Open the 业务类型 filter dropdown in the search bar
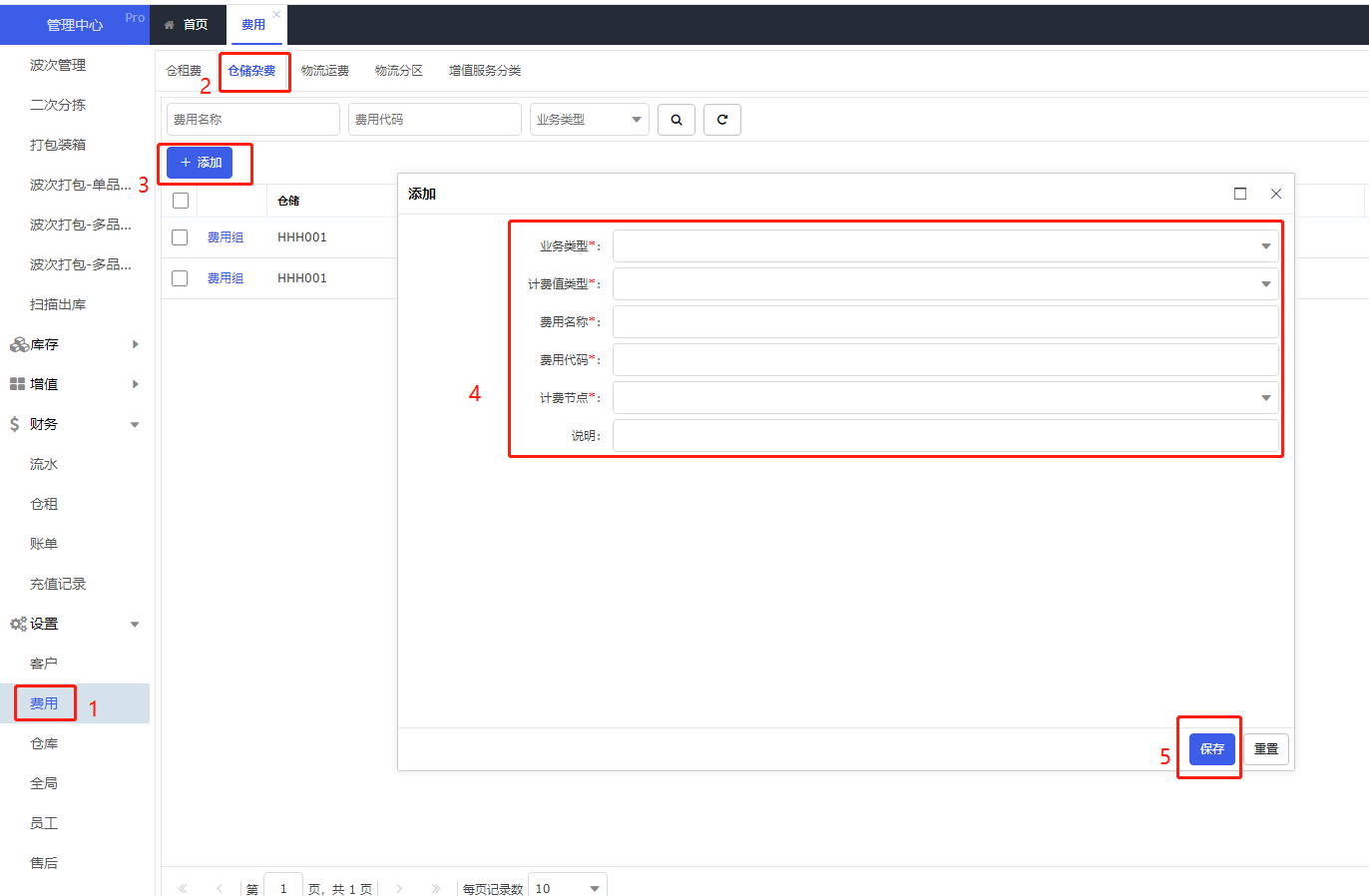Viewport: 1369px width, 896px height. (x=590, y=120)
